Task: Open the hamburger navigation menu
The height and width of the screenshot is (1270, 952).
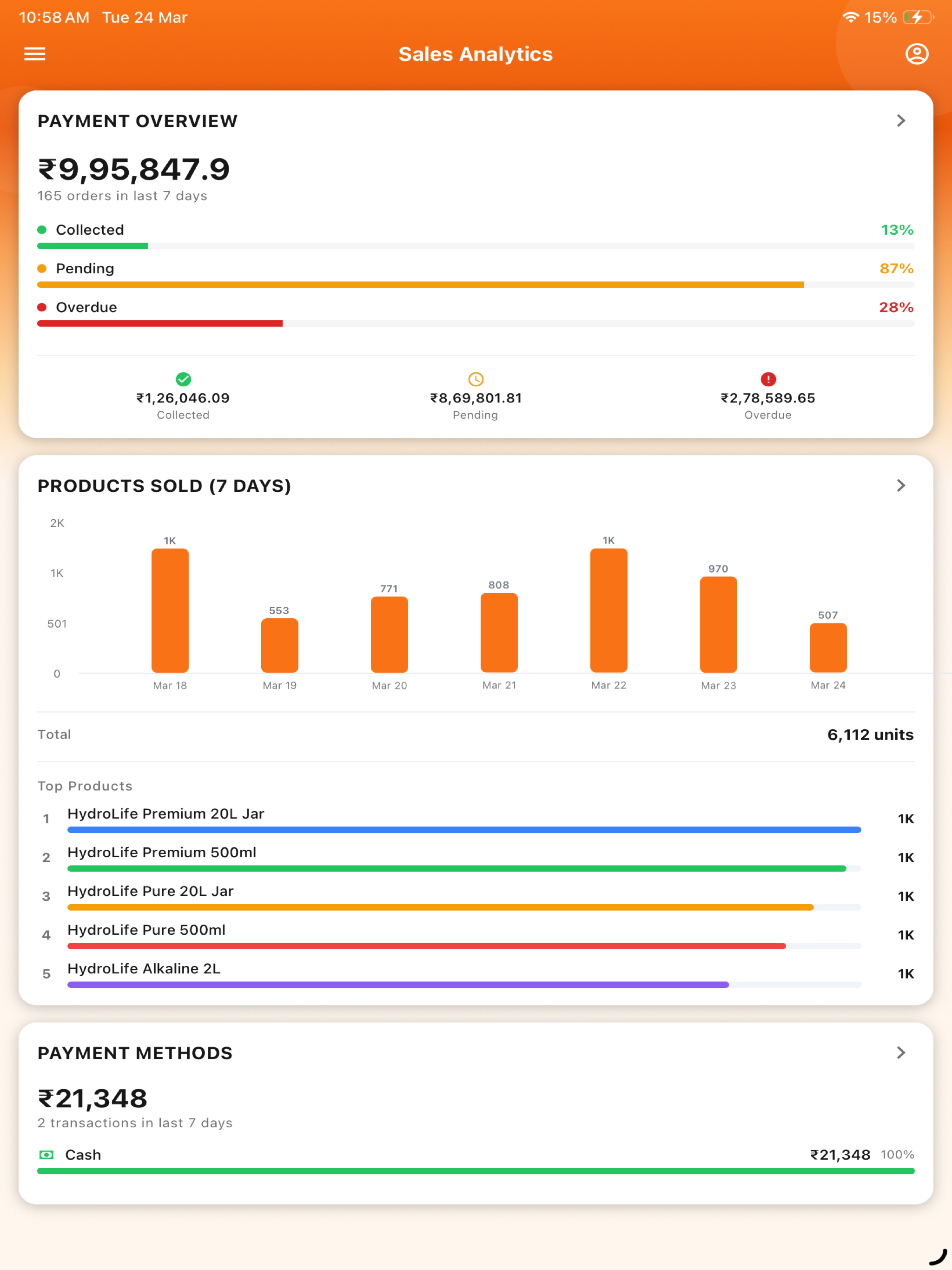Action: [x=34, y=54]
